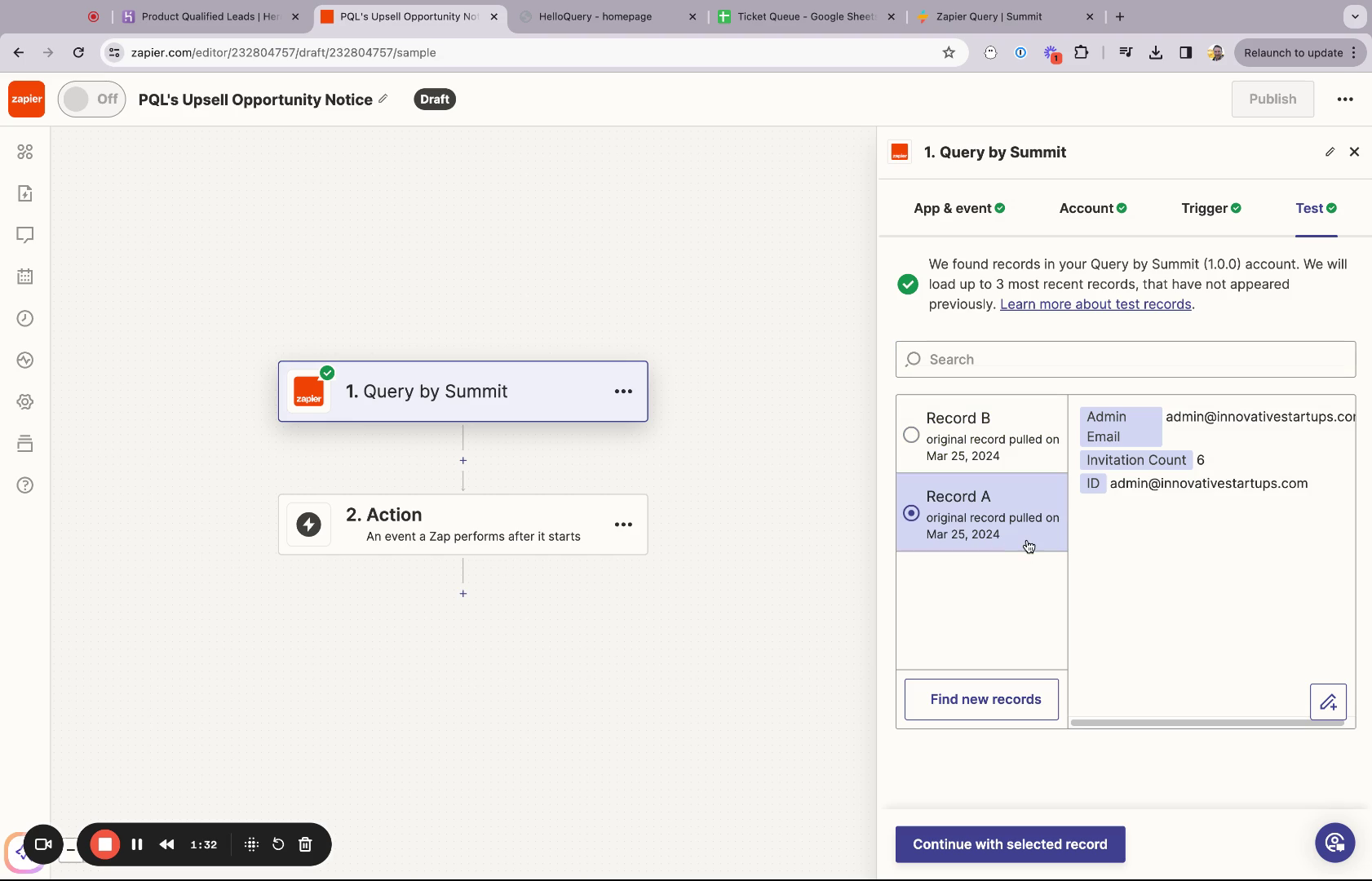Viewport: 1372px width, 881px height.
Task: Select Record A radio button
Action: pos(912,512)
